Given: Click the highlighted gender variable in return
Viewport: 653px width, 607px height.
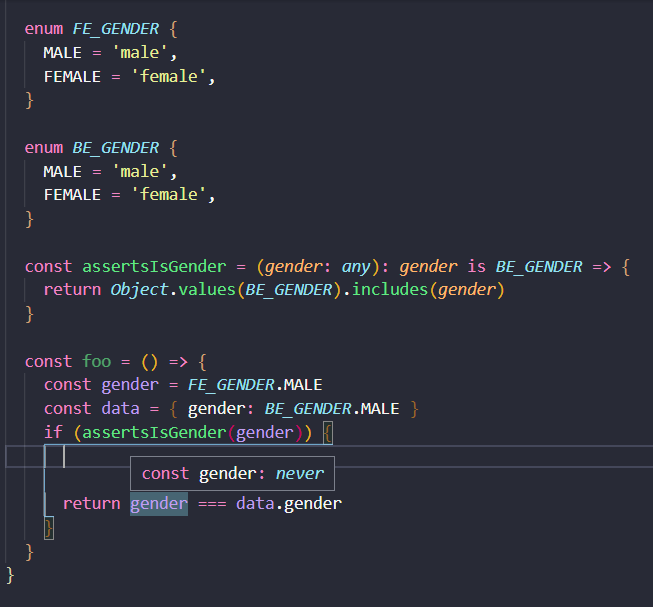Looking at the screenshot, I should tap(159, 504).
